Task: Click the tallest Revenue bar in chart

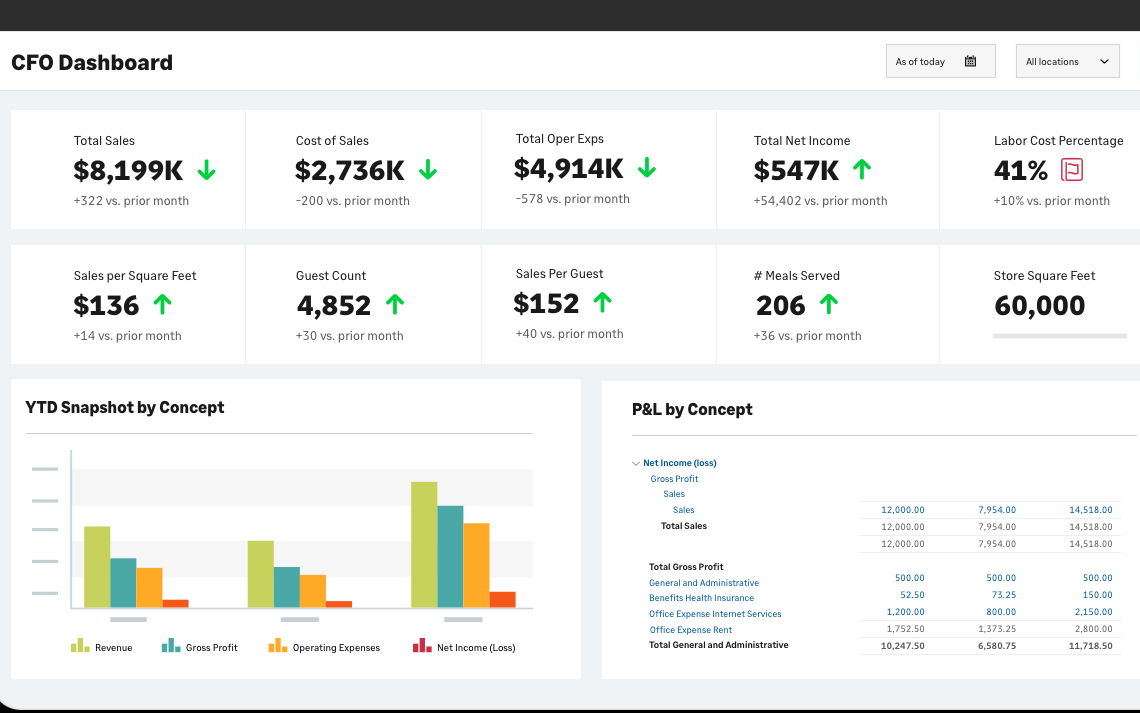Action: pos(424,544)
